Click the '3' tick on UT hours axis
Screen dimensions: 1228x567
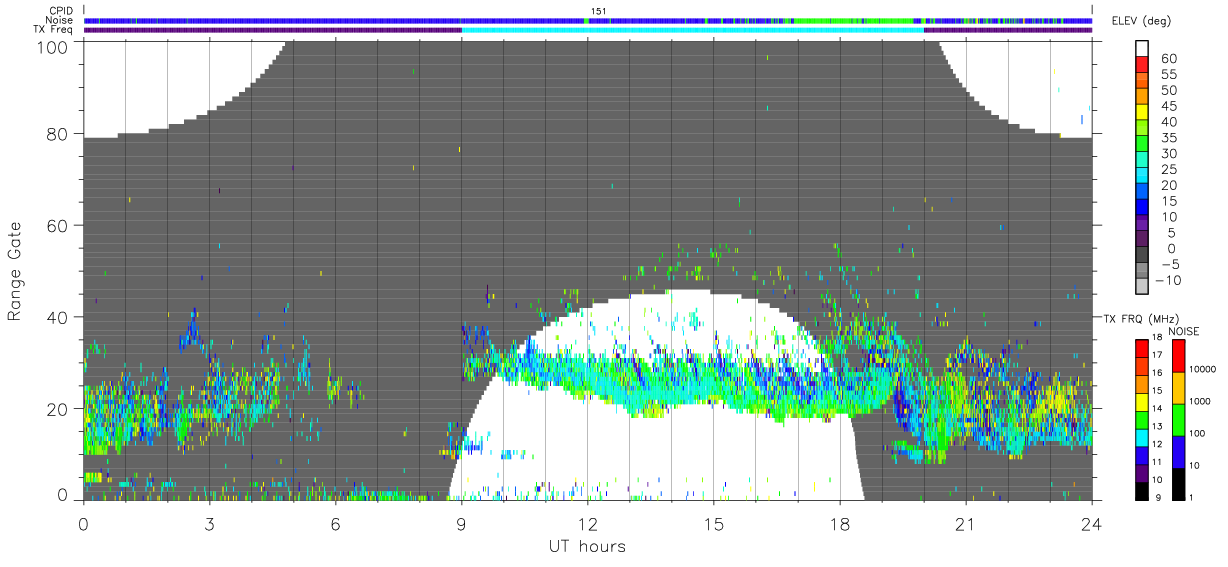click(x=209, y=523)
